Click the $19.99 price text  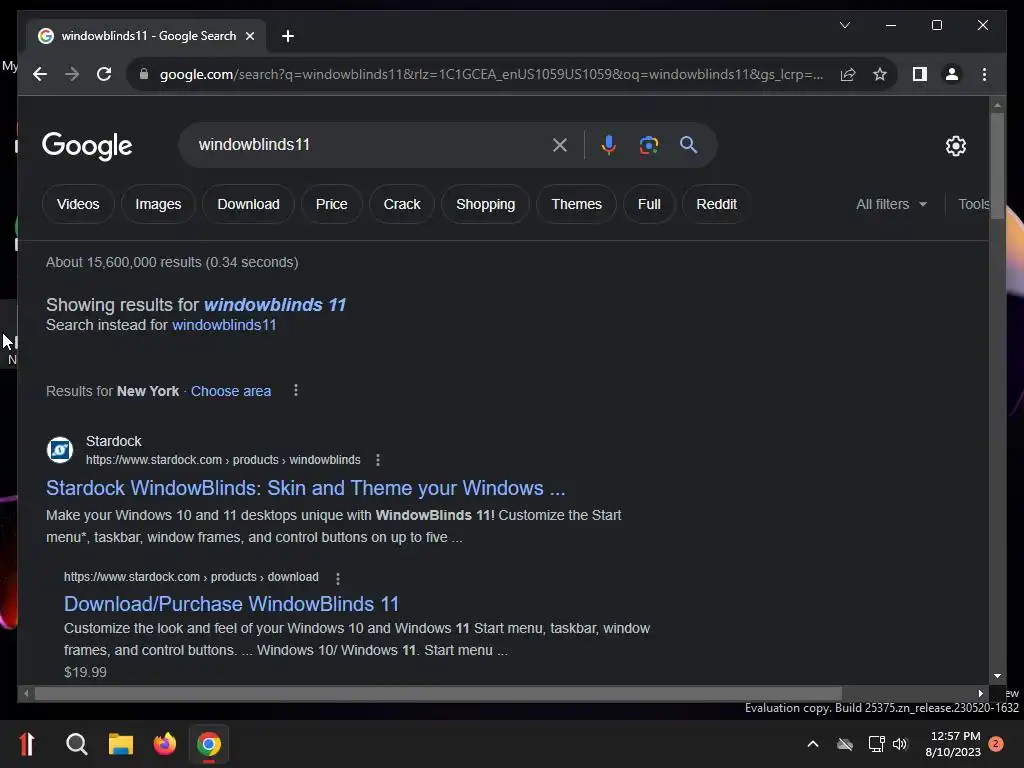pyautogui.click(x=85, y=672)
